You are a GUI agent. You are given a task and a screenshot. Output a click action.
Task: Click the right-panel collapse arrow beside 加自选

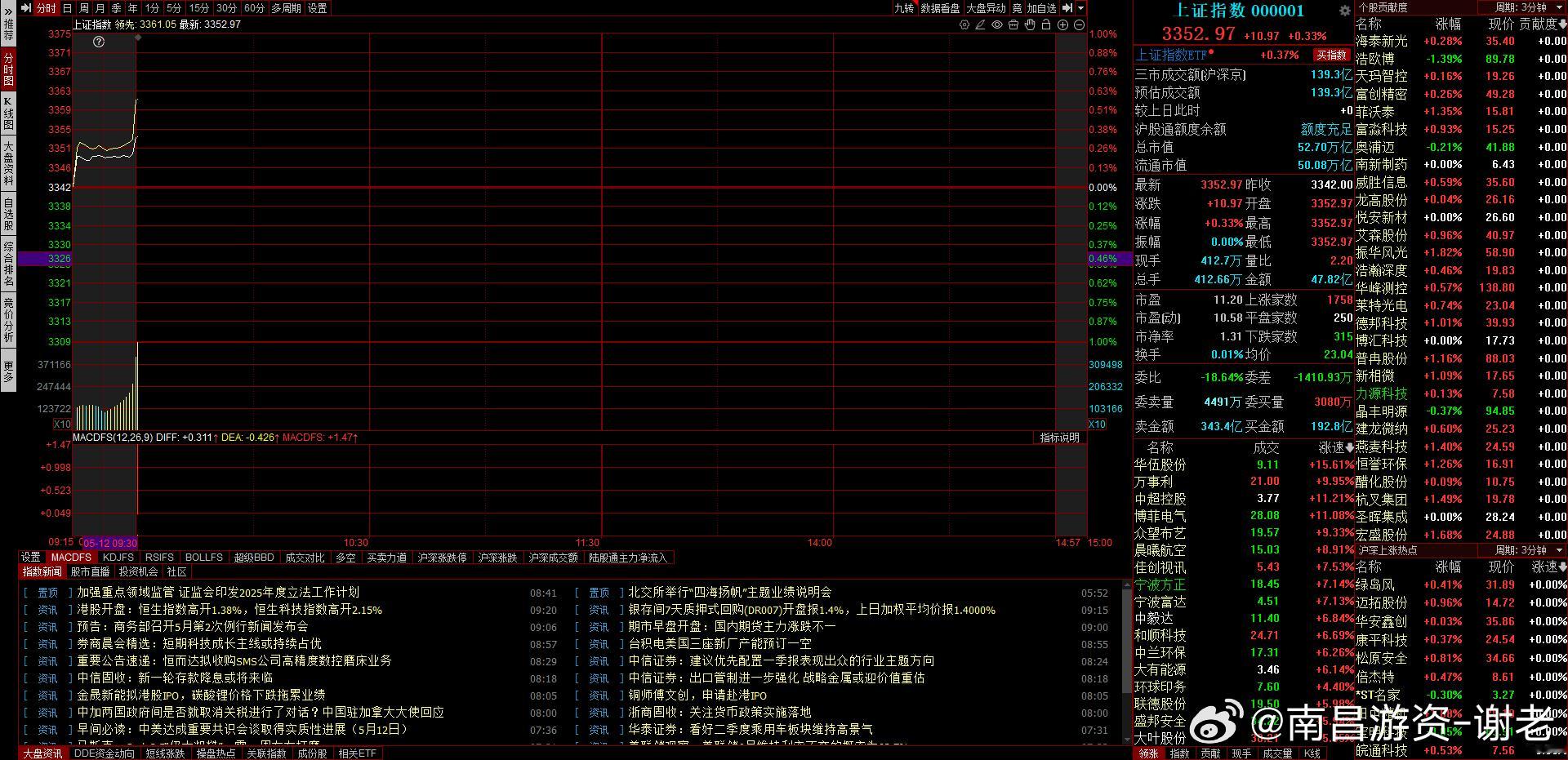pos(1067,8)
